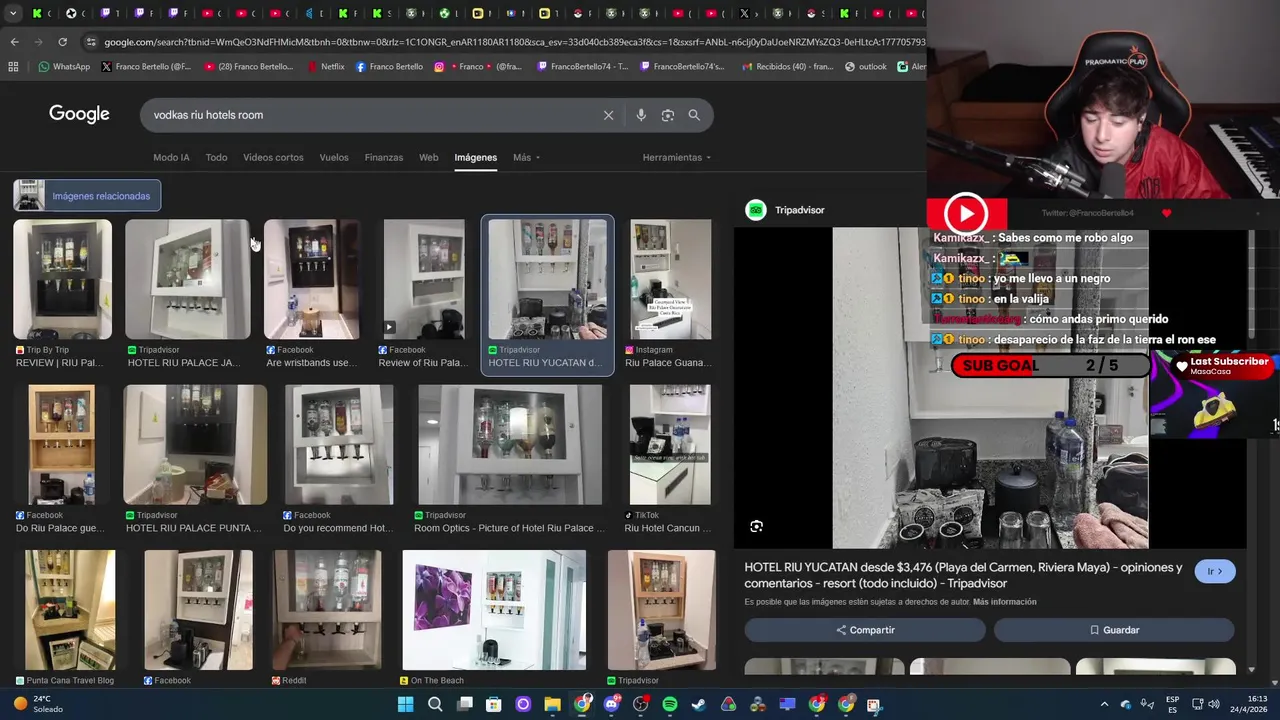1280x720 pixels.
Task: Open the Riu Palace Guana... Instagram thumbnail
Action: point(670,280)
